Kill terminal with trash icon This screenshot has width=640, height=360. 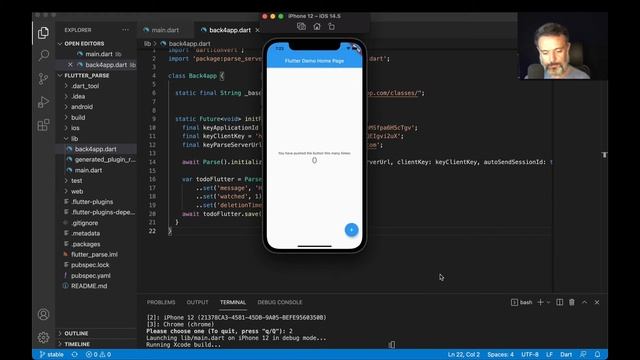[x=572, y=302]
